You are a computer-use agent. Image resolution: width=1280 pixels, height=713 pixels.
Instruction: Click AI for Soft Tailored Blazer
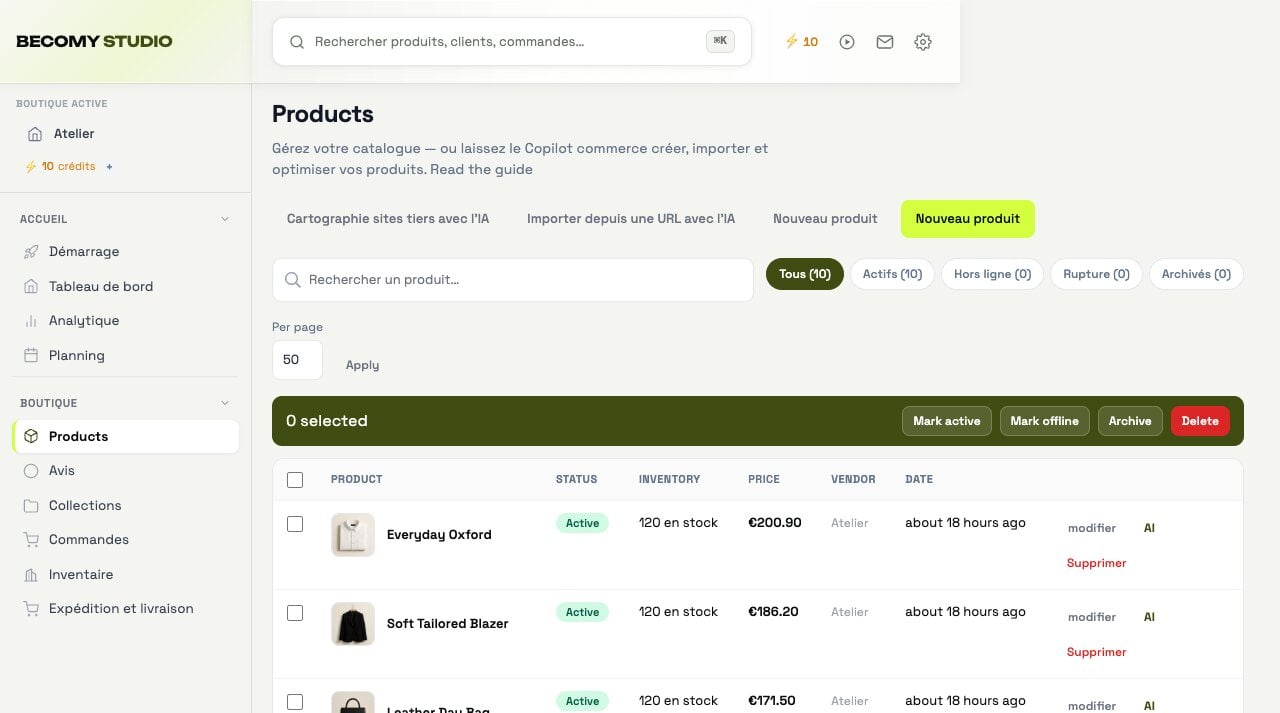coord(1149,617)
